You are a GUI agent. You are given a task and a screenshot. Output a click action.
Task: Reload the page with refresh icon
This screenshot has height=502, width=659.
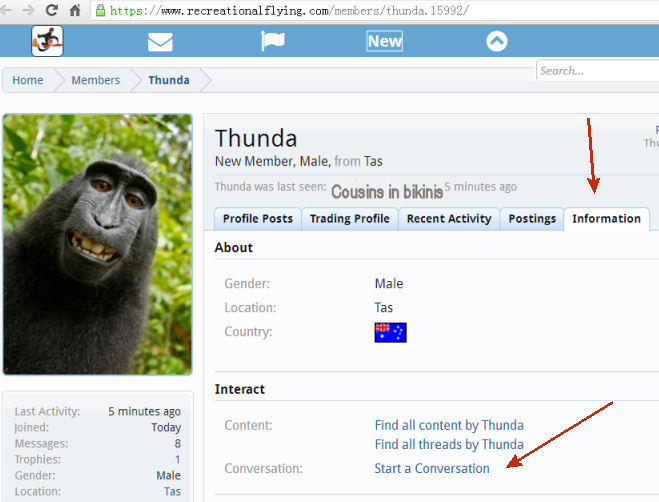pyautogui.click(x=52, y=10)
